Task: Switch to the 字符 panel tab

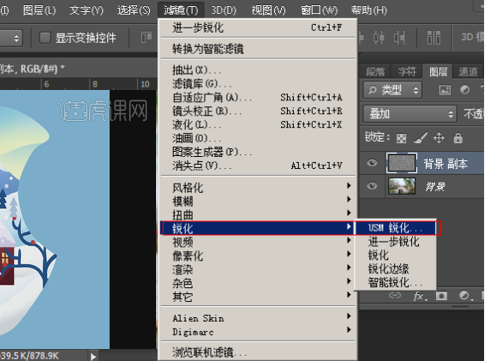Action: 407,71
